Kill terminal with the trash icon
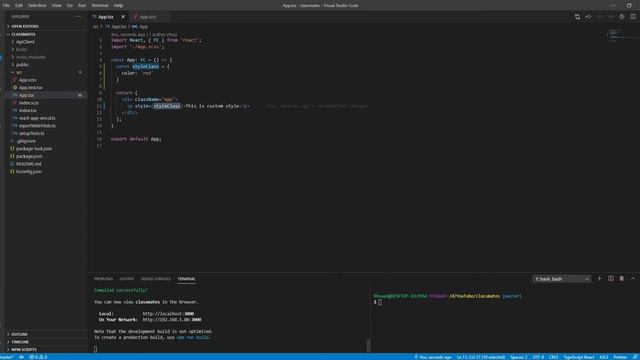Viewport: 640px width, 360px height. [622, 279]
